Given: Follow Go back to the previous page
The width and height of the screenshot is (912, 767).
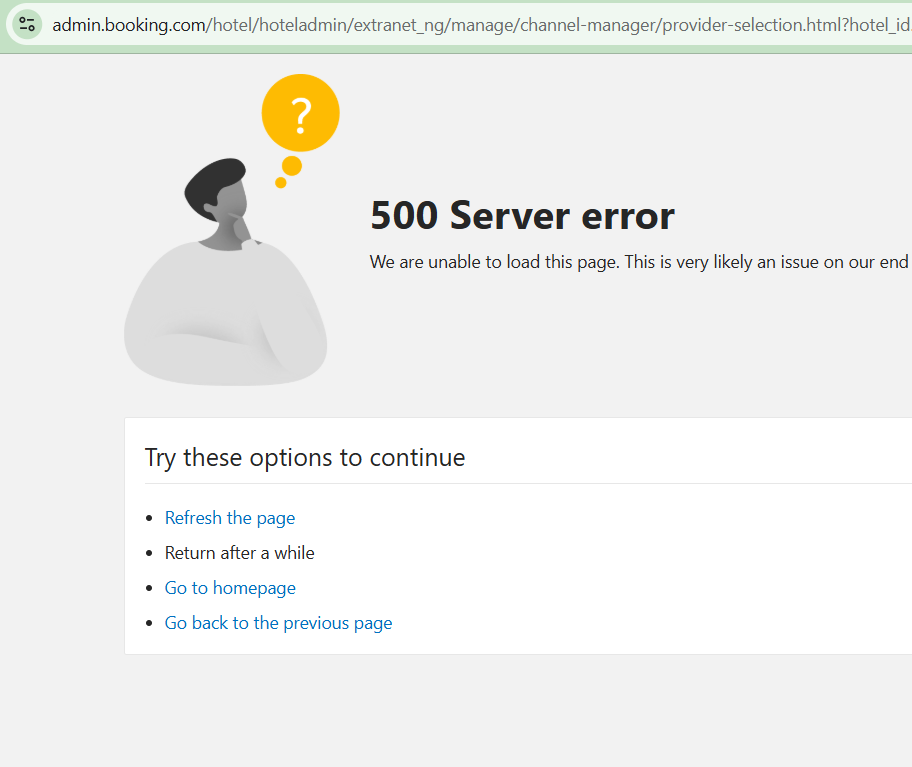Looking at the screenshot, I should pyautogui.click(x=278, y=623).
